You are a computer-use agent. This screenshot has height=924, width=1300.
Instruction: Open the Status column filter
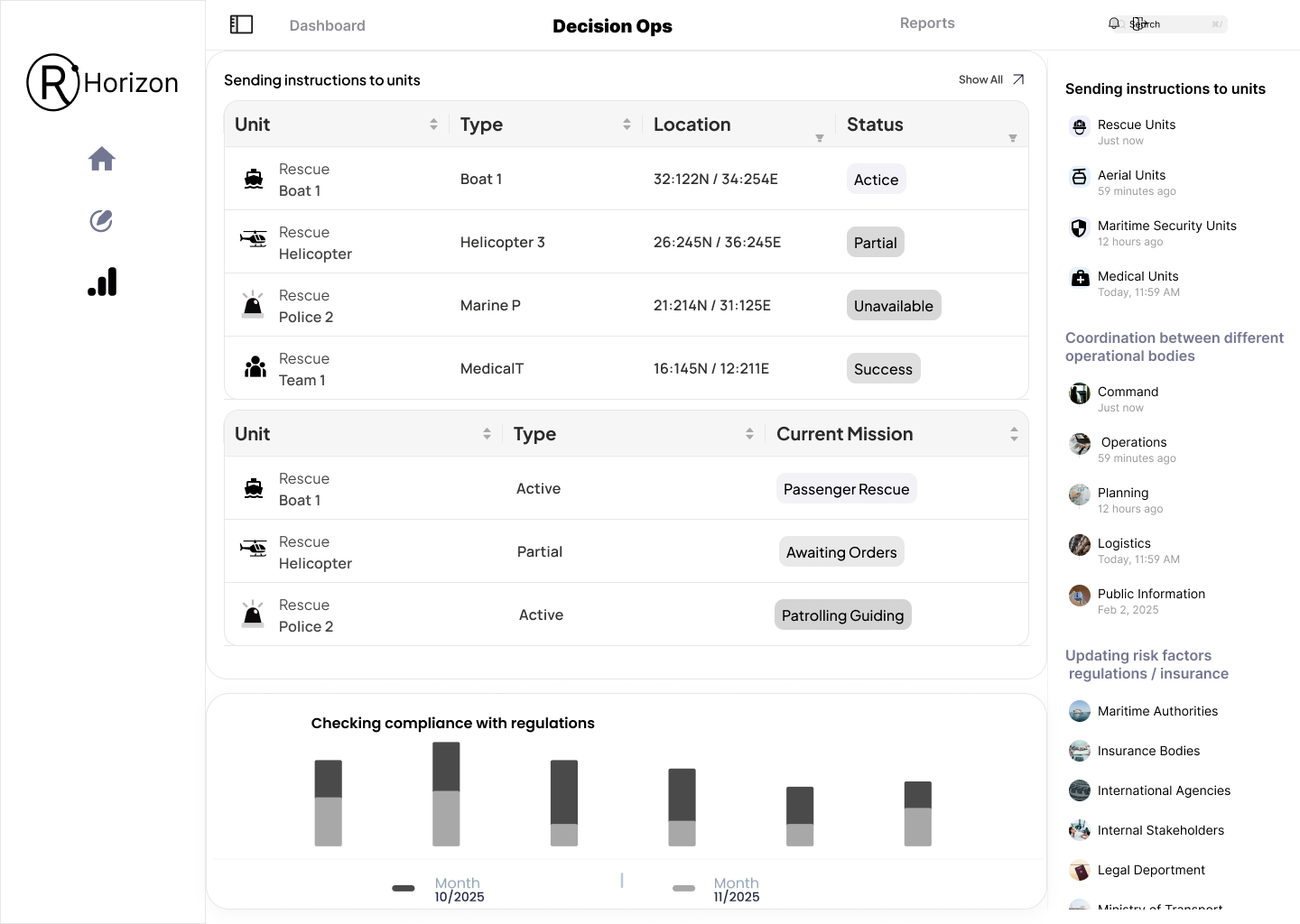(x=1013, y=138)
